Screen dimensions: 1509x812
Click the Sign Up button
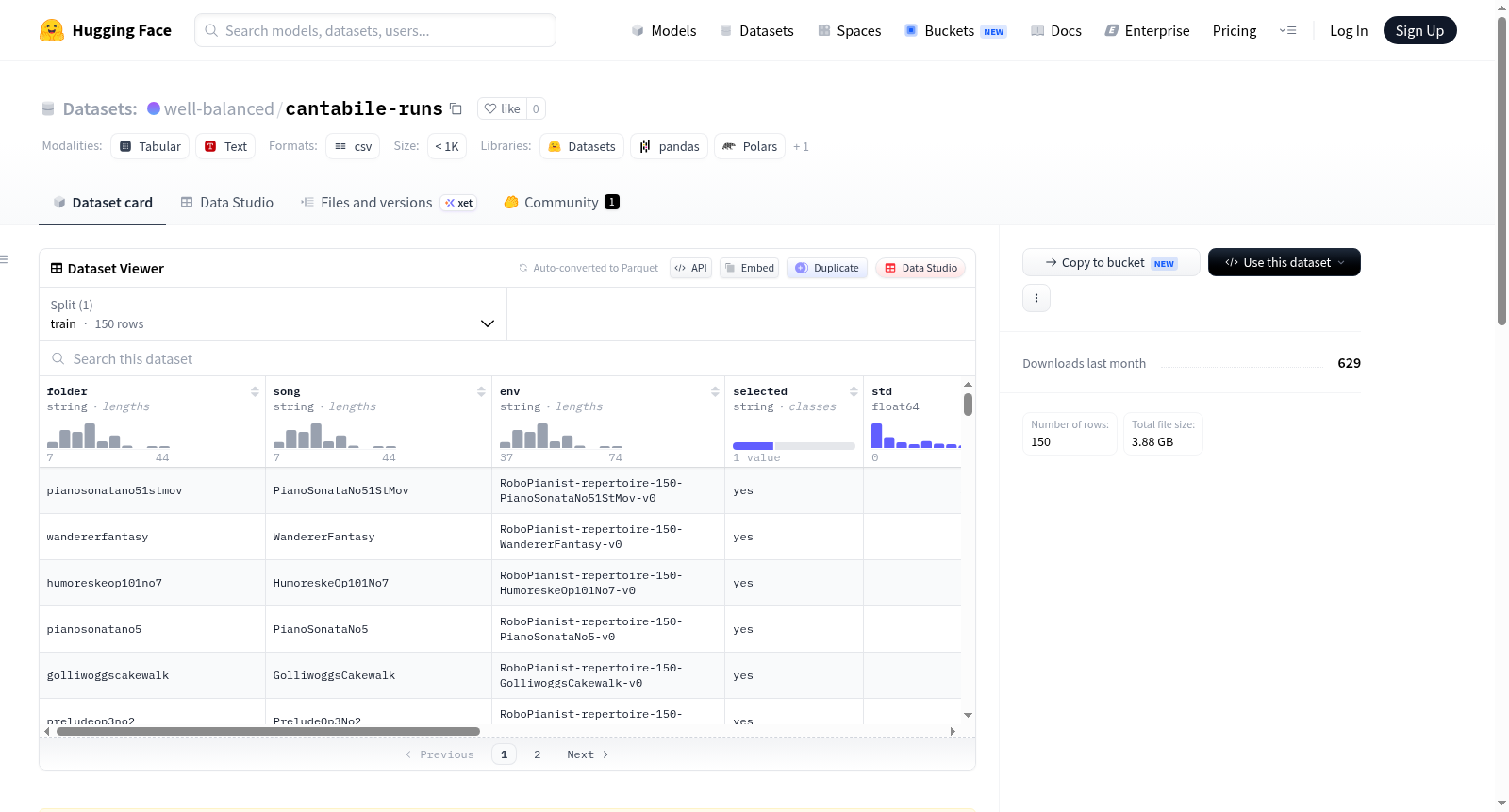(x=1419, y=30)
